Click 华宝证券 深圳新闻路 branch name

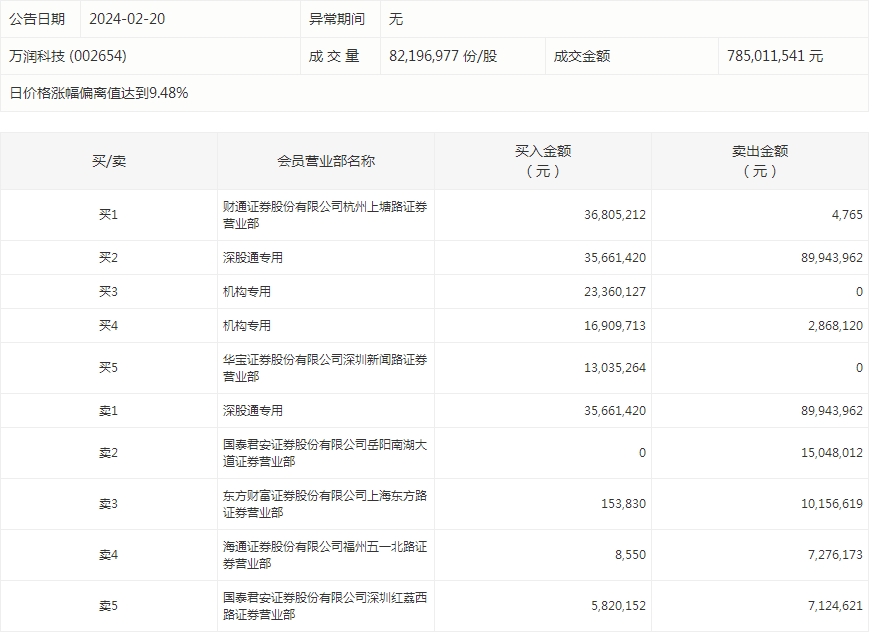(325, 368)
